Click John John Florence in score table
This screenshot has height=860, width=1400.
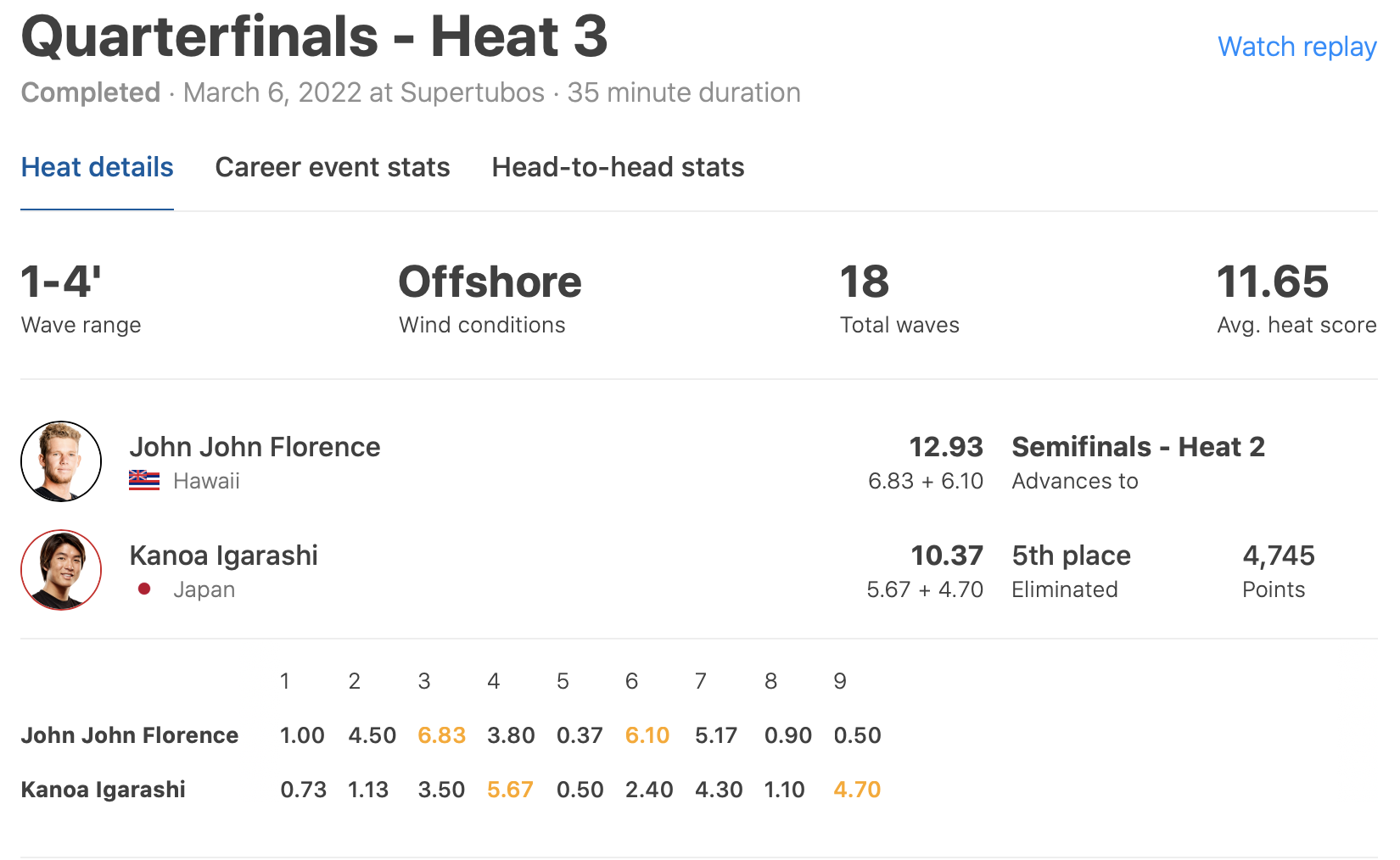coord(130,735)
